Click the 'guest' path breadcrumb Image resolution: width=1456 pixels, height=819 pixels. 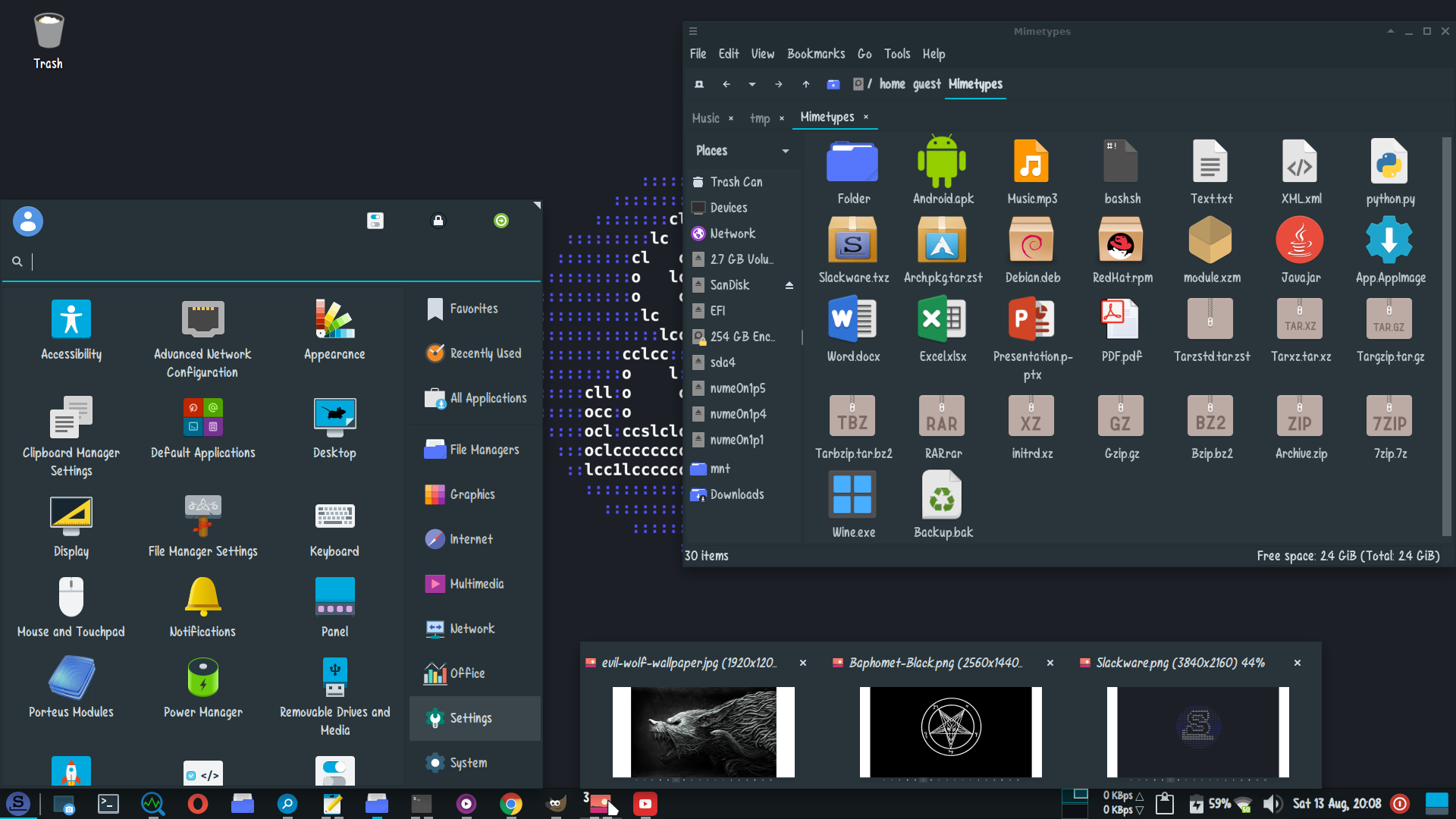[927, 84]
